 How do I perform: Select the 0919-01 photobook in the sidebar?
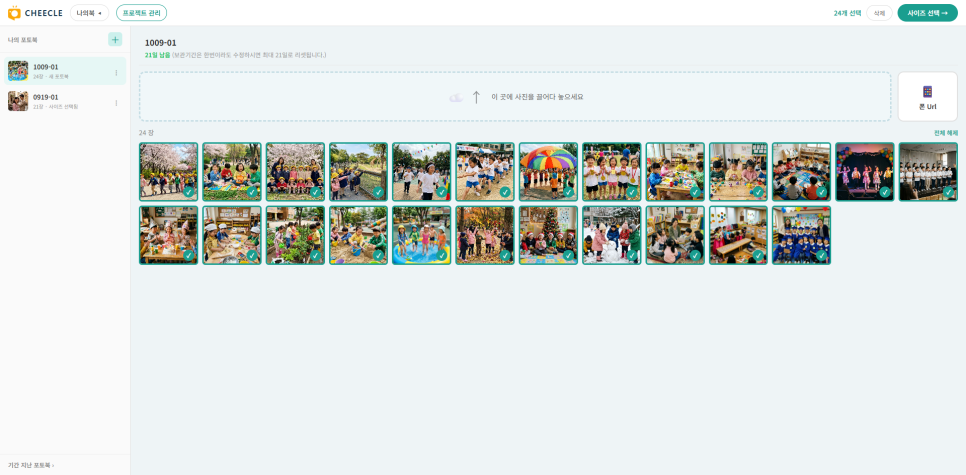point(65,101)
